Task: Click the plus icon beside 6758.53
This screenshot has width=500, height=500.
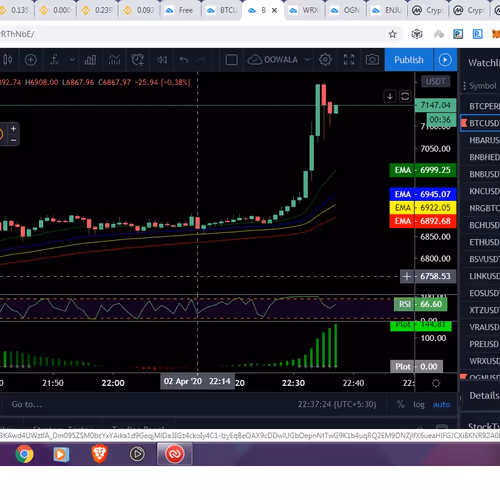Action: coord(407,276)
